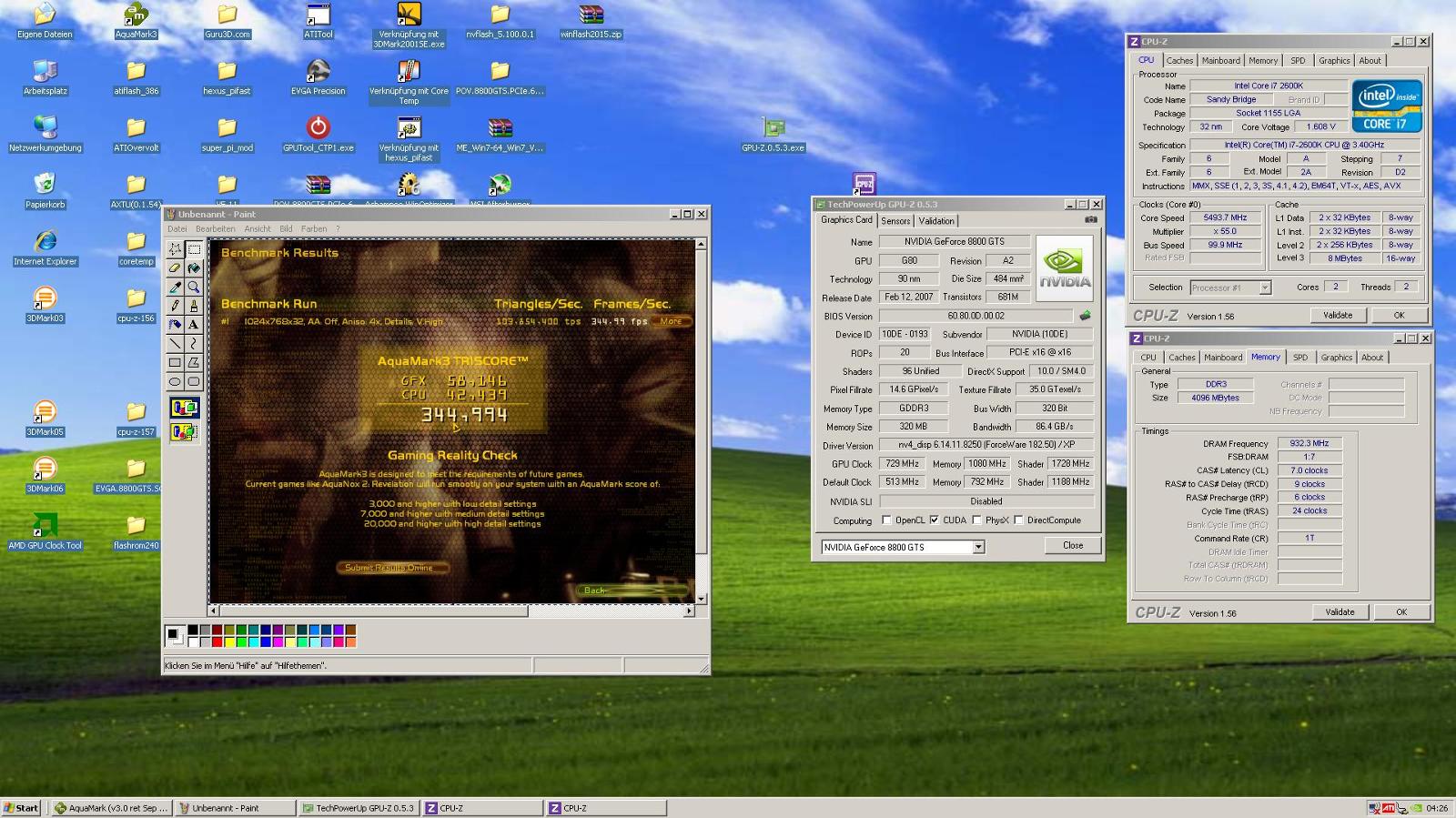Pick the red color swatch in Paint palette
The height and width of the screenshot is (818, 1456).
[217, 642]
